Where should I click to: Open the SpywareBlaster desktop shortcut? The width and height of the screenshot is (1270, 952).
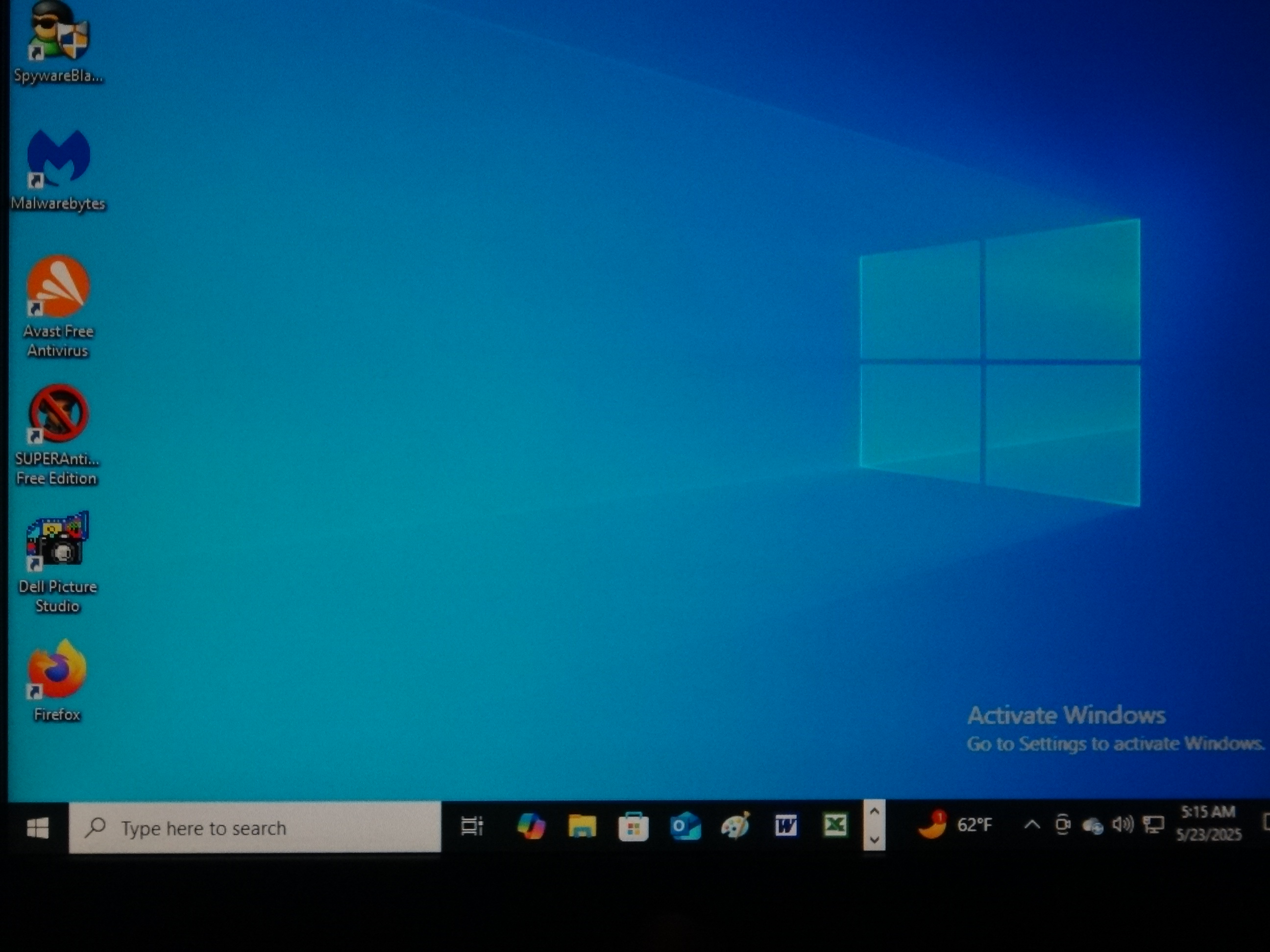click(59, 41)
